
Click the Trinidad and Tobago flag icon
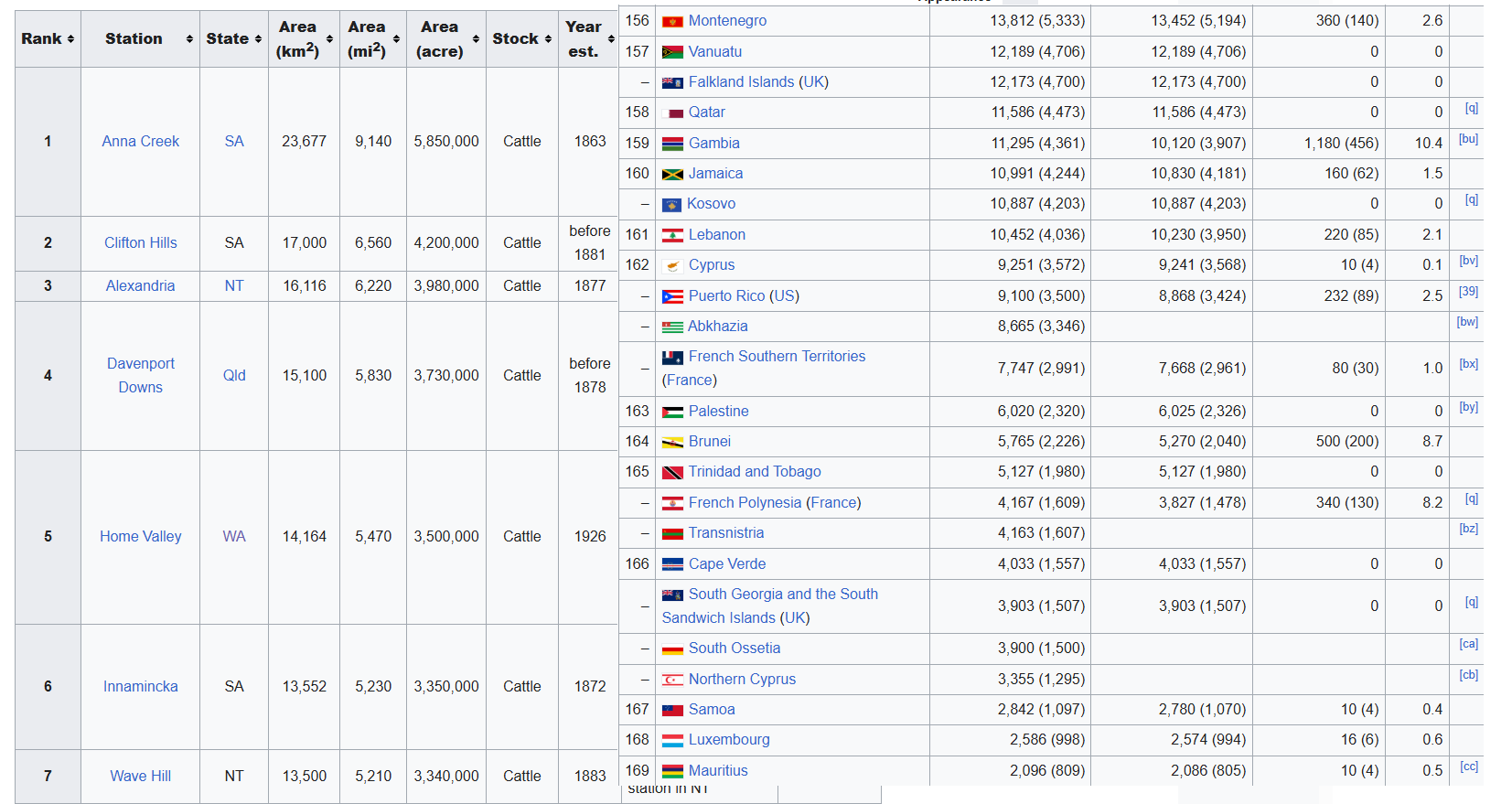(672, 472)
